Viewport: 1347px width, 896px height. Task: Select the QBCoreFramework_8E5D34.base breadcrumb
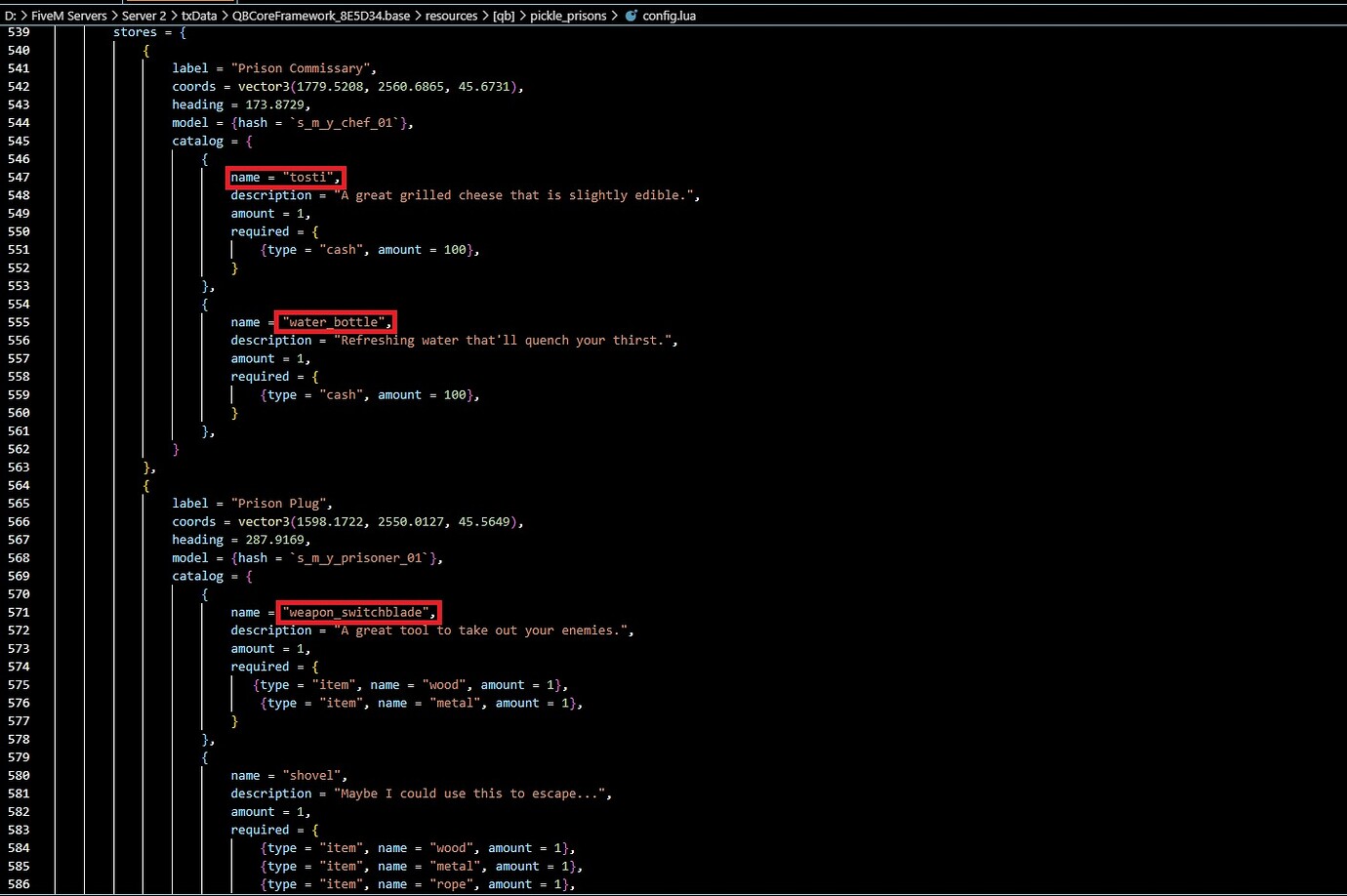coord(321,16)
